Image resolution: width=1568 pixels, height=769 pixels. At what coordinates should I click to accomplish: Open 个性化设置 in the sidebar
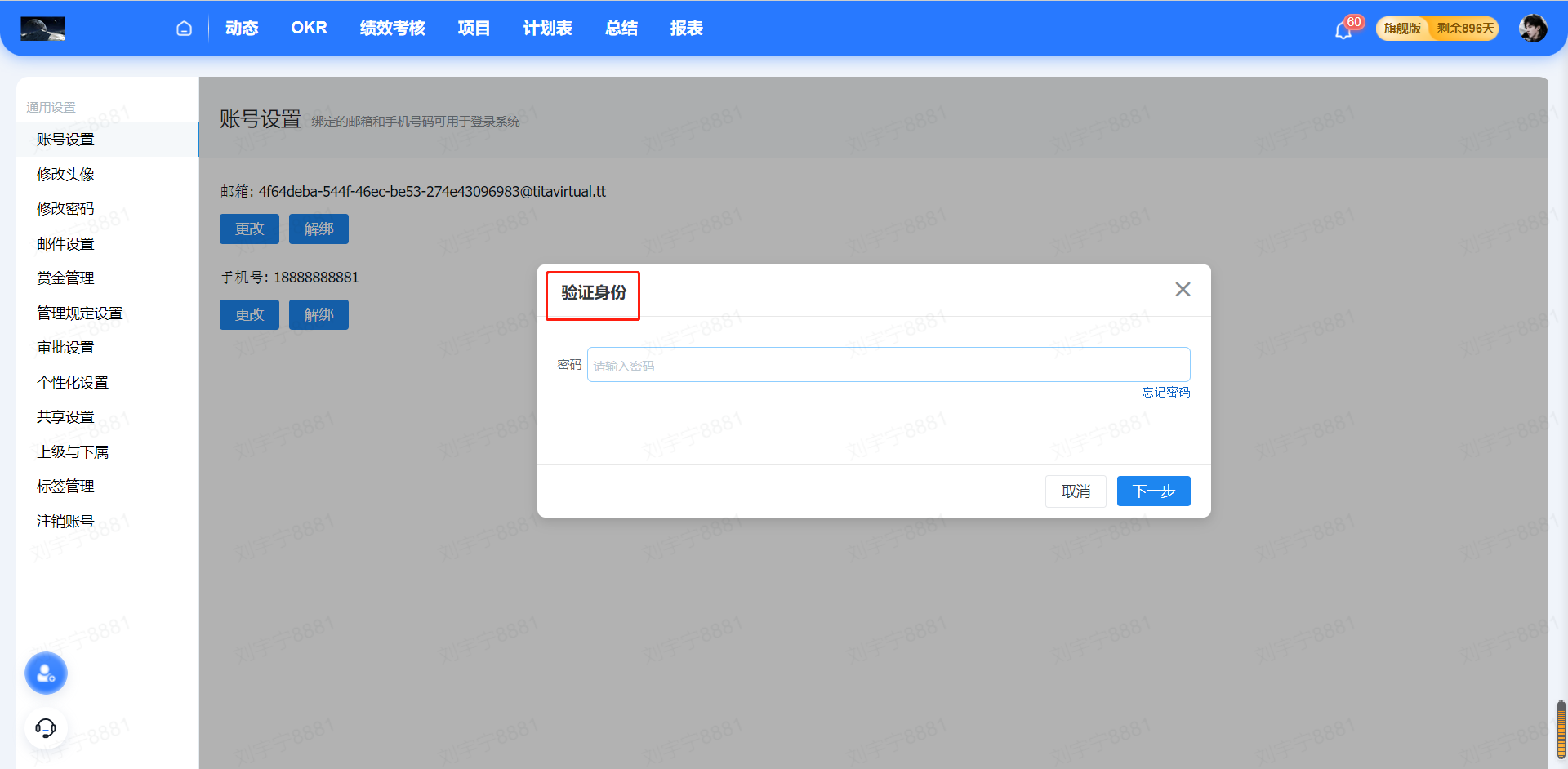[x=72, y=383]
